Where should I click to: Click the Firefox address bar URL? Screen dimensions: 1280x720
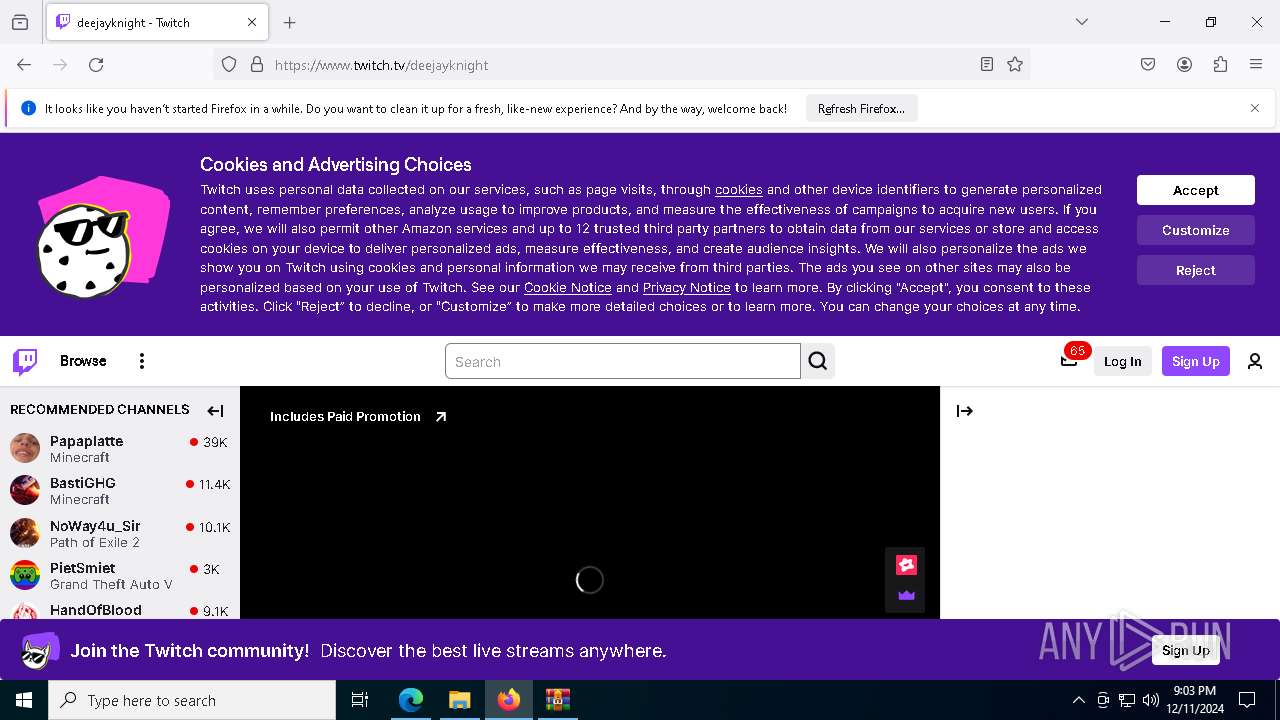click(381, 65)
